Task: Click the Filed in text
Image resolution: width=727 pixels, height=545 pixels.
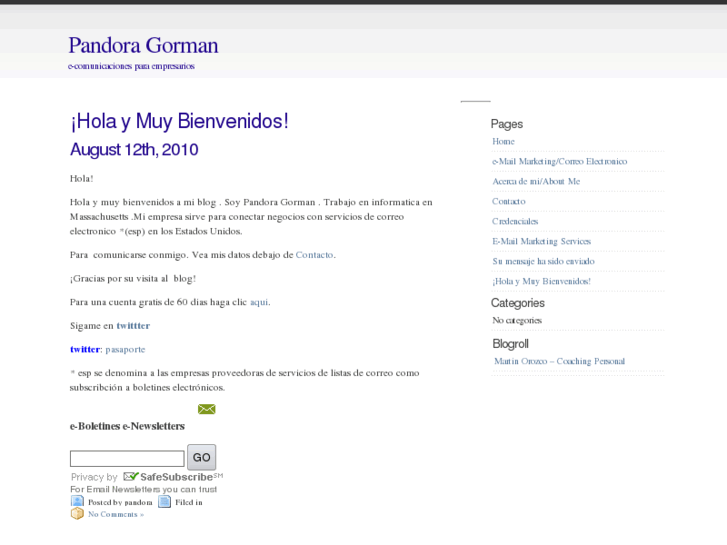Action: point(189,502)
